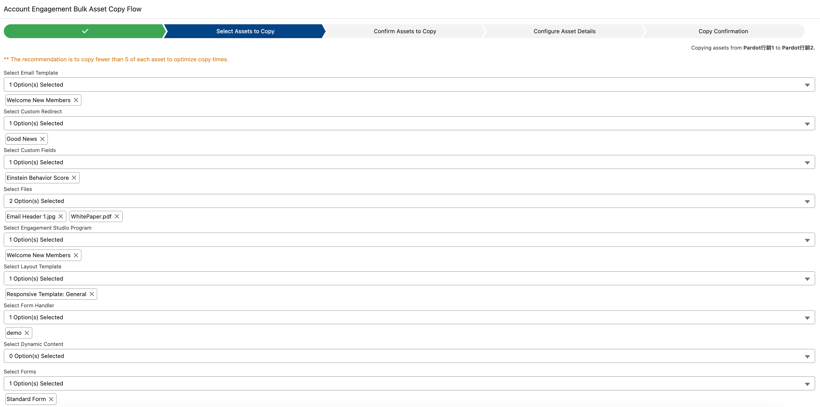Expand the Select Forms dropdown
The image size is (820, 407).
408,384
